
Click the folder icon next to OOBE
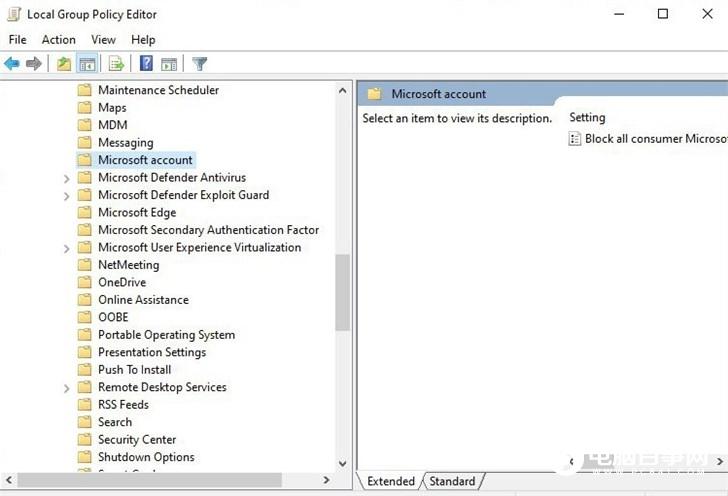pos(84,317)
